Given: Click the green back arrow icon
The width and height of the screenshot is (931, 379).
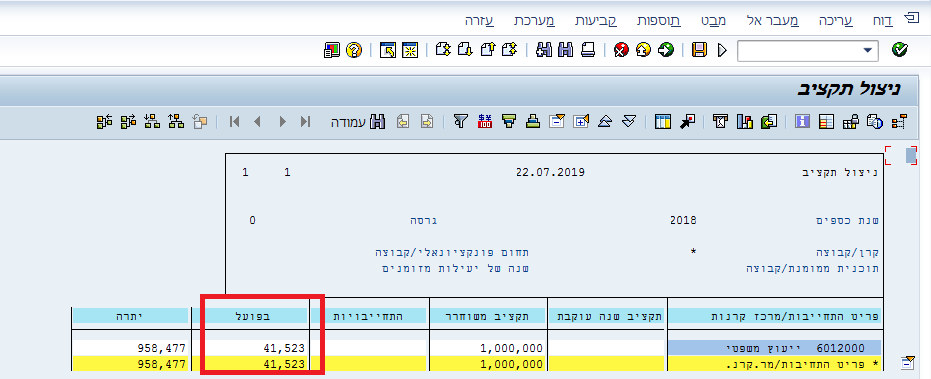Looking at the screenshot, I should tap(666, 50).
